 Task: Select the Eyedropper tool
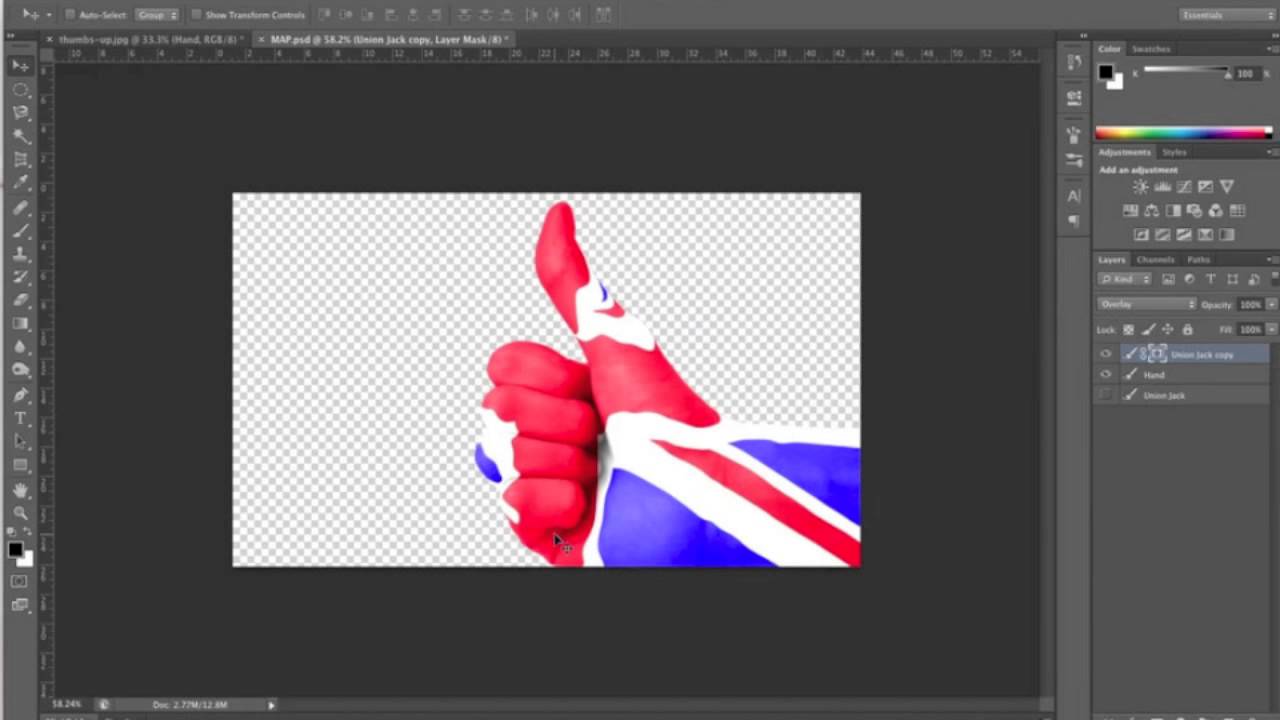coord(20,184)
